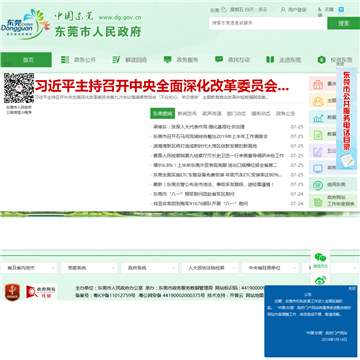Image resolution: width=360 pixels, height=360 pixels.
Task: Switch to the 政务公告 tab
Action: tap(285, 114)
